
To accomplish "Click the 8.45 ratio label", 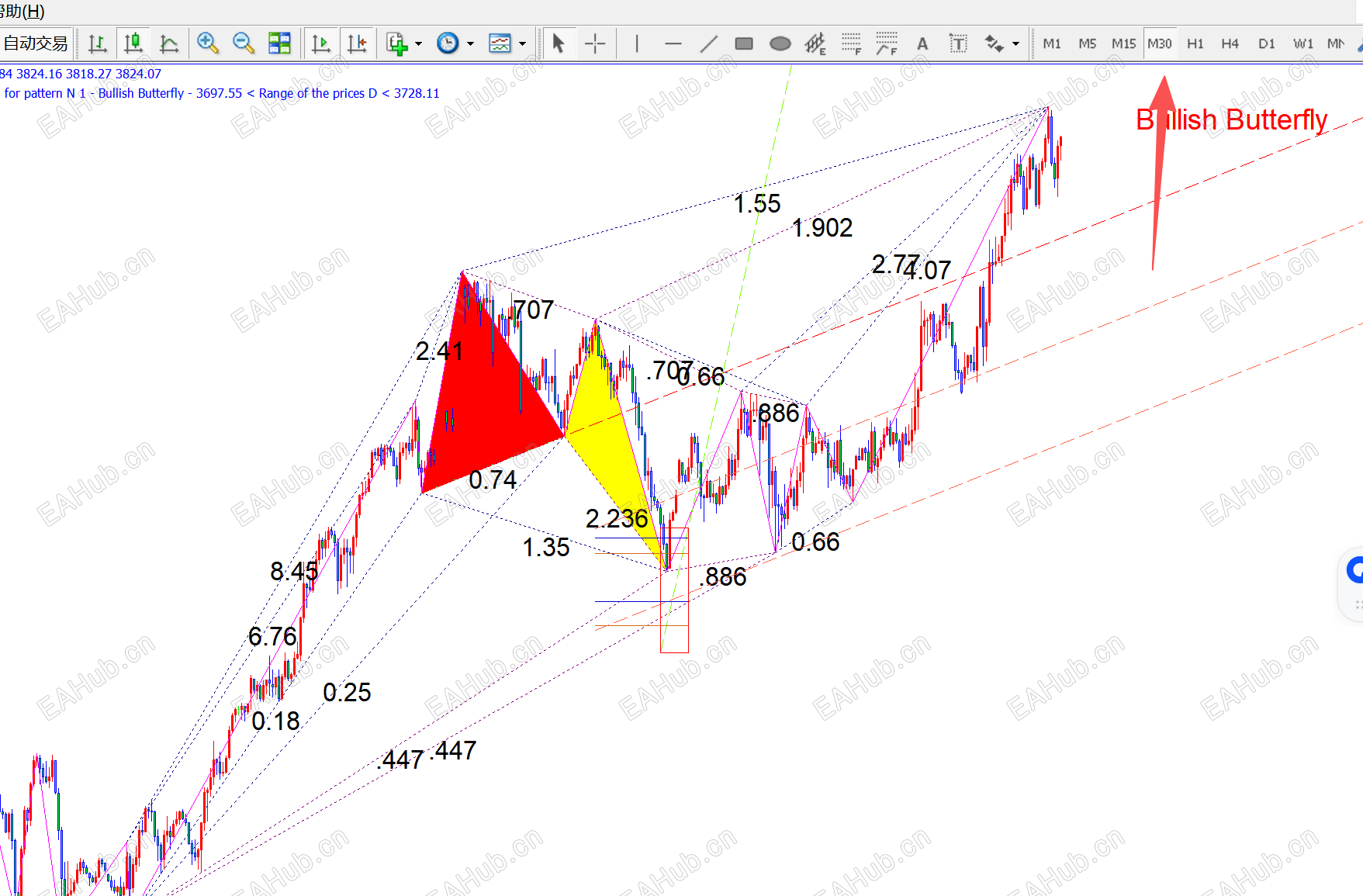I will tap(294, 571).
